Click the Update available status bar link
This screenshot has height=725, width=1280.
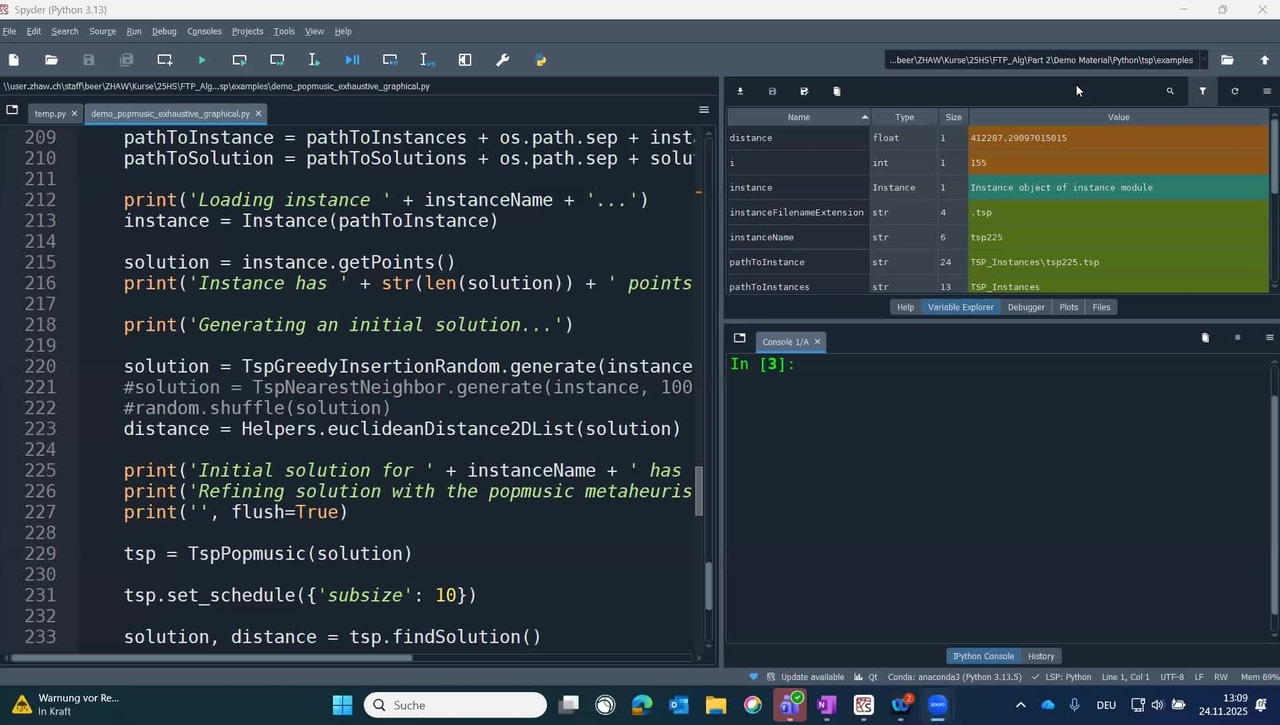point(811,677)
